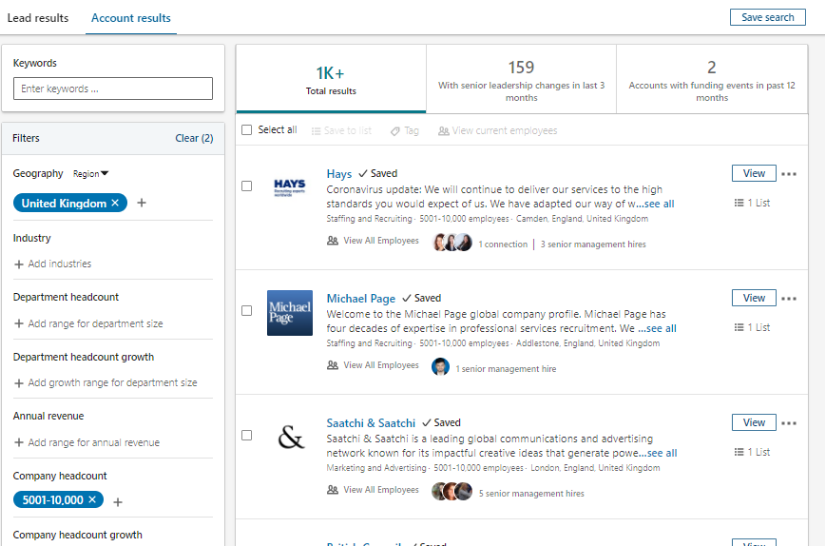Click Michael Page hire avatar
Screen dimensions: 825x546
(440, 367)
